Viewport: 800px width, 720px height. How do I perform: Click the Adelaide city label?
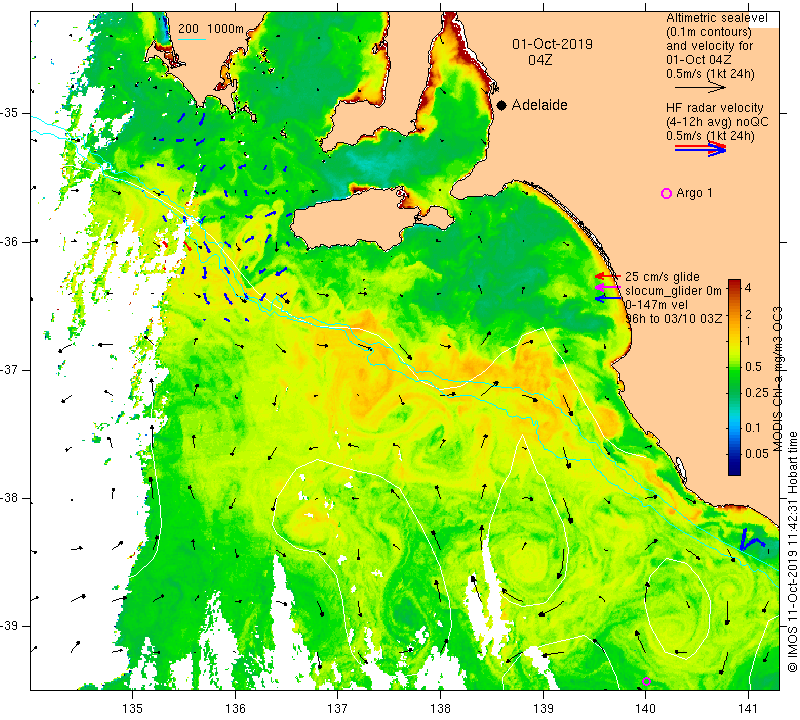click(539, 105)
